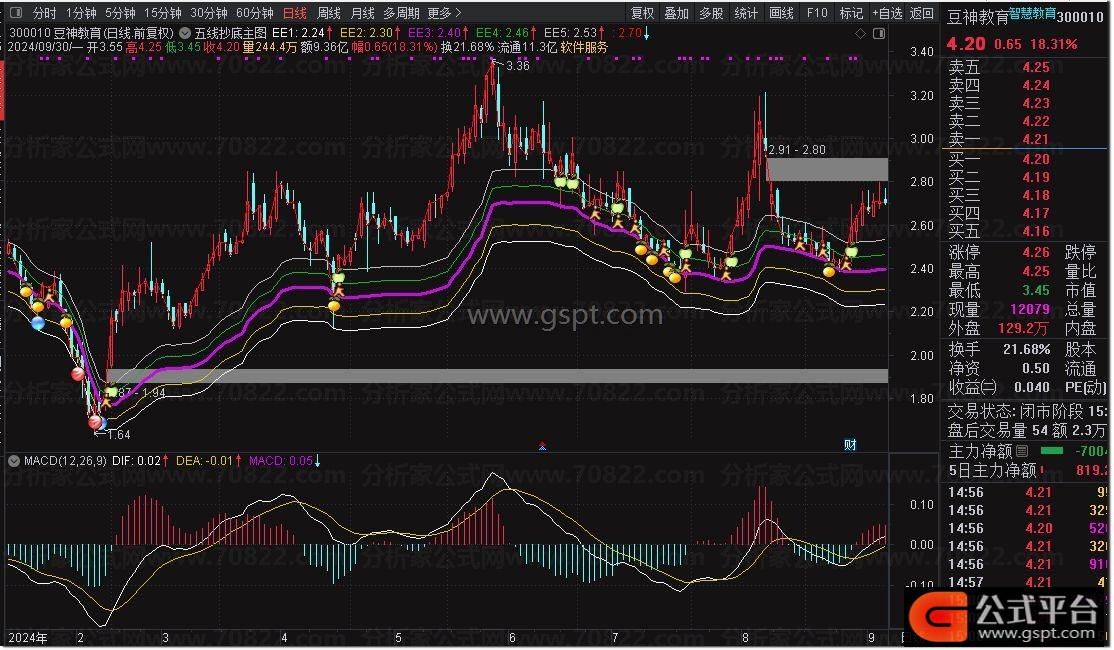Add stock with the +自选 button

tap(887, 13)
